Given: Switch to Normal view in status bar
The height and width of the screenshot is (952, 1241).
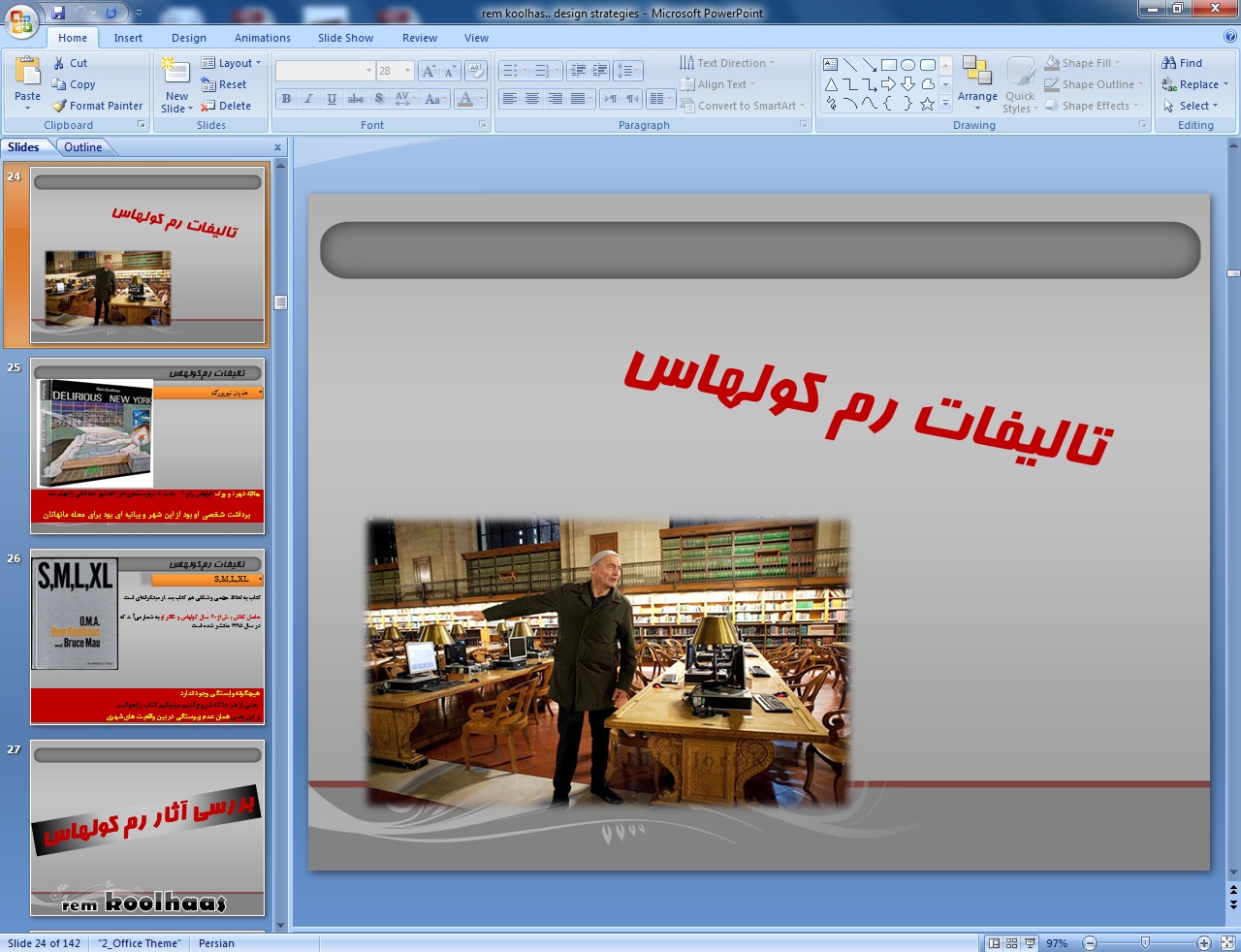Looking at the screenshot, I should (994, 942).
